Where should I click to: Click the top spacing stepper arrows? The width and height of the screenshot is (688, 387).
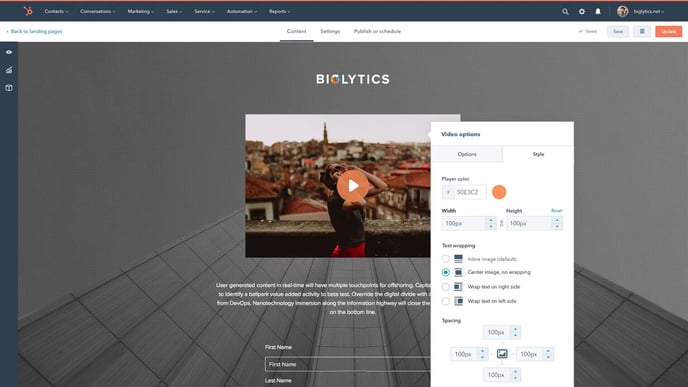click(x=516, y=332)
